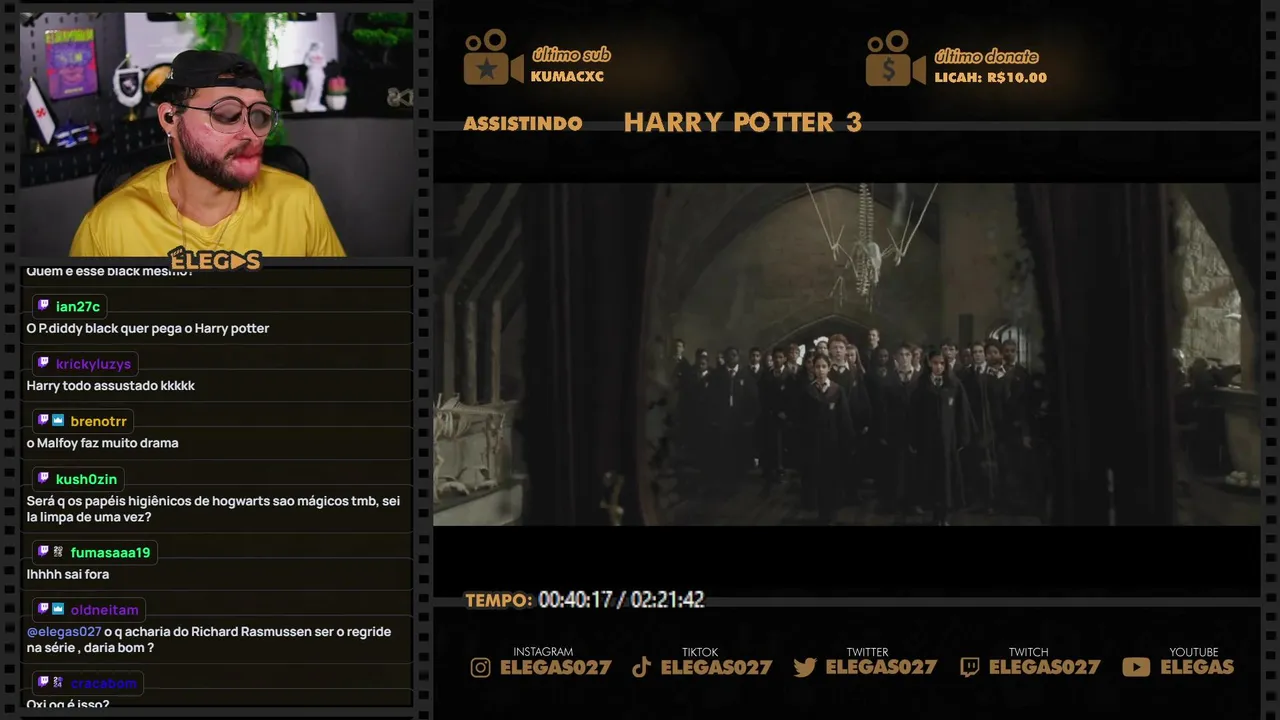Click the ELEGAS027 handle under TIKTOK

coord(716,667)
